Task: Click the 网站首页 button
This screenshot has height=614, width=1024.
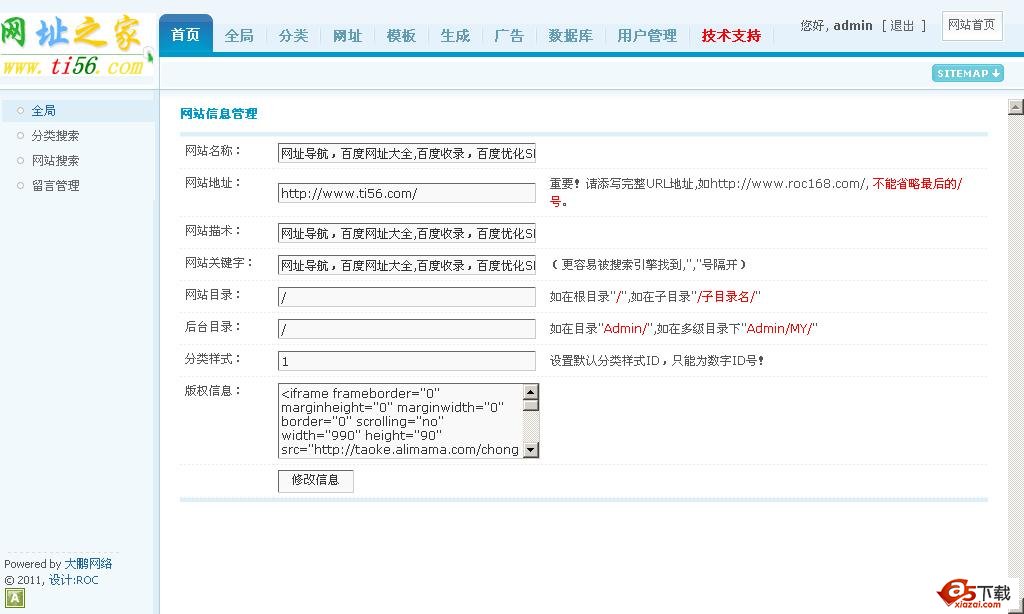Action: pyautogui.click(x=972, y=25)
